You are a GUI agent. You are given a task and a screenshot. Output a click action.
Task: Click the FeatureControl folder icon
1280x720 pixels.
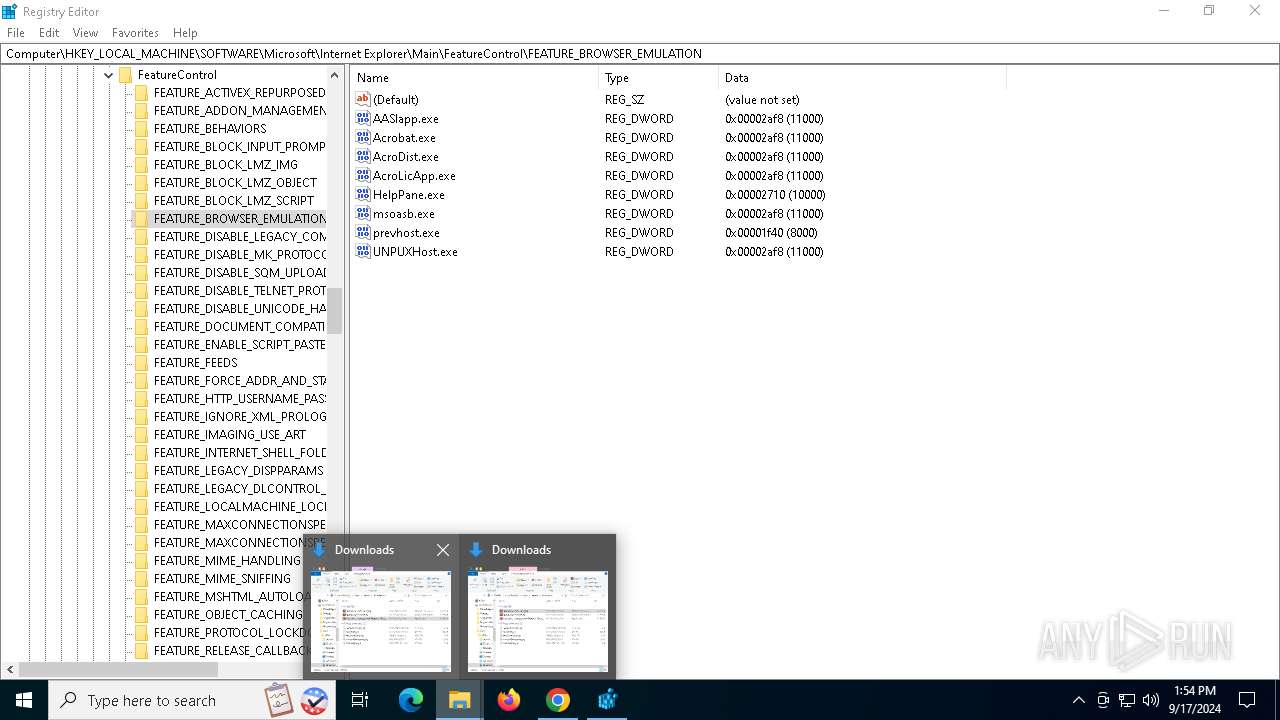coord(125,75)
